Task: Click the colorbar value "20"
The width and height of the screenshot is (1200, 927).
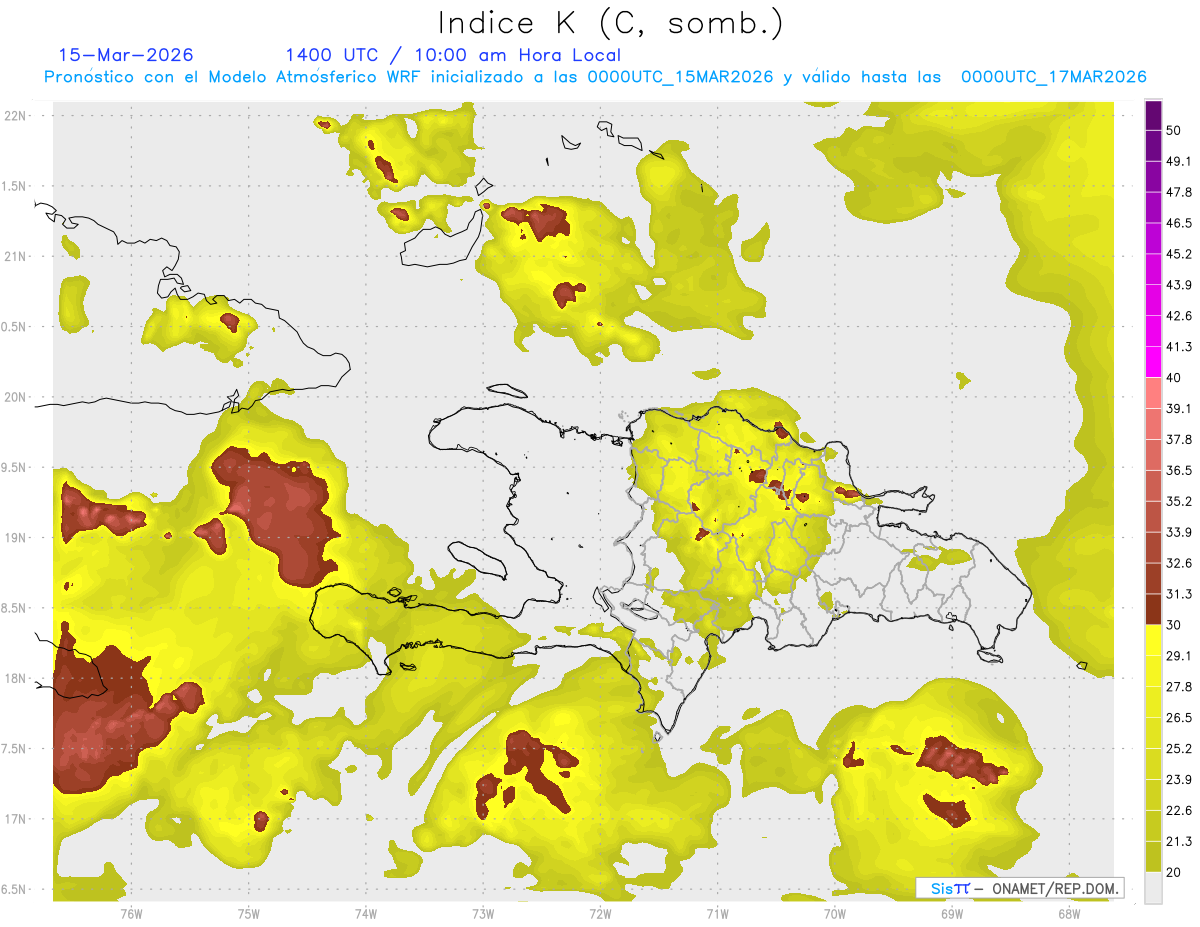Action: (1174, 873)
